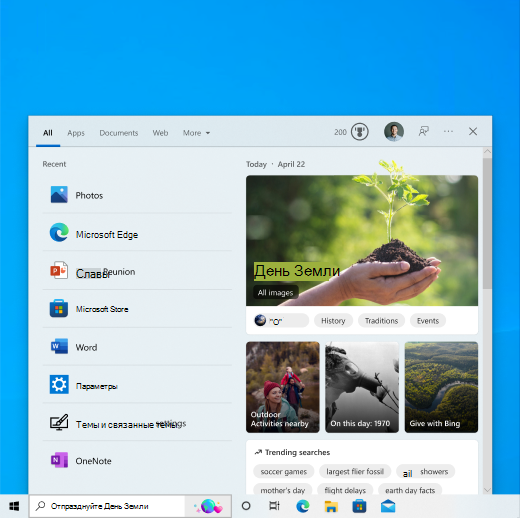Open Microsoft Store icon in recent list
The image size is (520, 518).
pos(59,308)
